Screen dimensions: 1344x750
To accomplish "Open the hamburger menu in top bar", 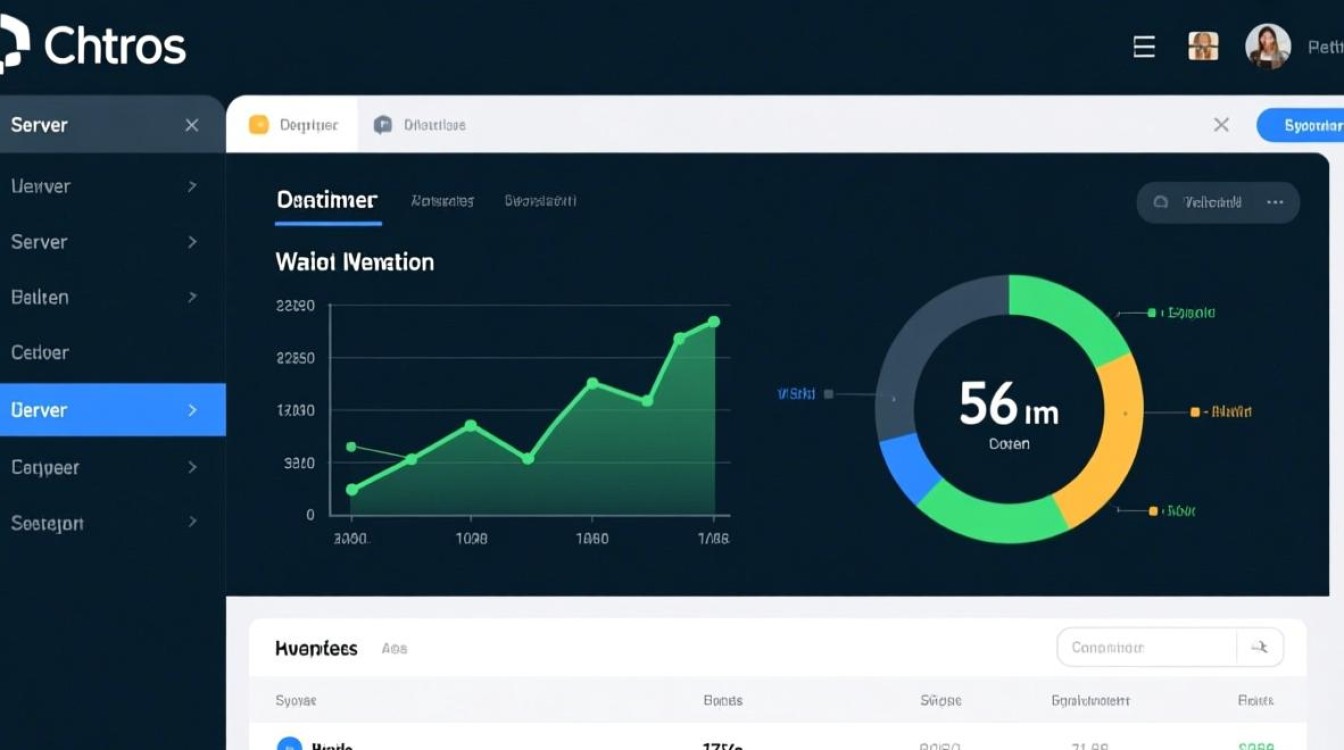I will coord(1144,47).
